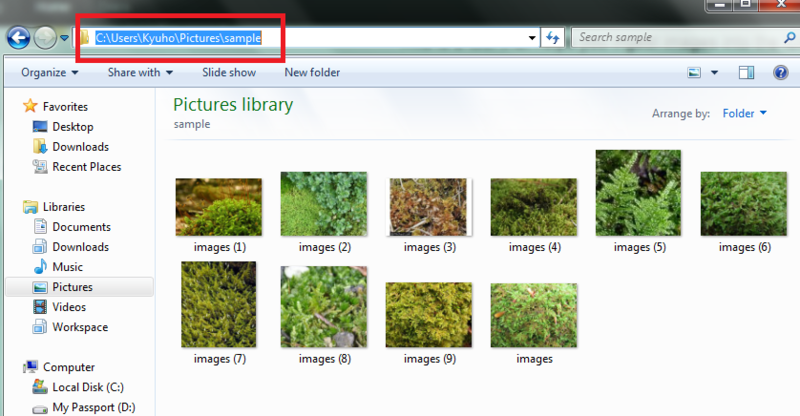This screenshot has width=800, height=416.
Task: Click the Music note icon
Action: coord(40,266)
